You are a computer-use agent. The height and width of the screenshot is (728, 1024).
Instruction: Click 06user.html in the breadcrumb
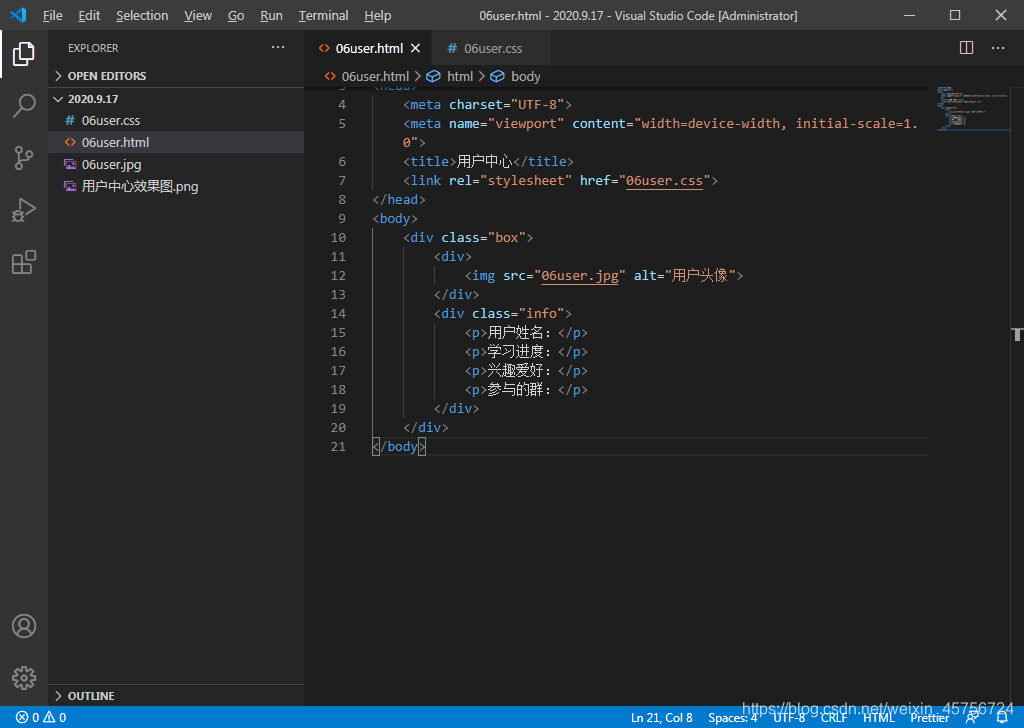point(375,76)
